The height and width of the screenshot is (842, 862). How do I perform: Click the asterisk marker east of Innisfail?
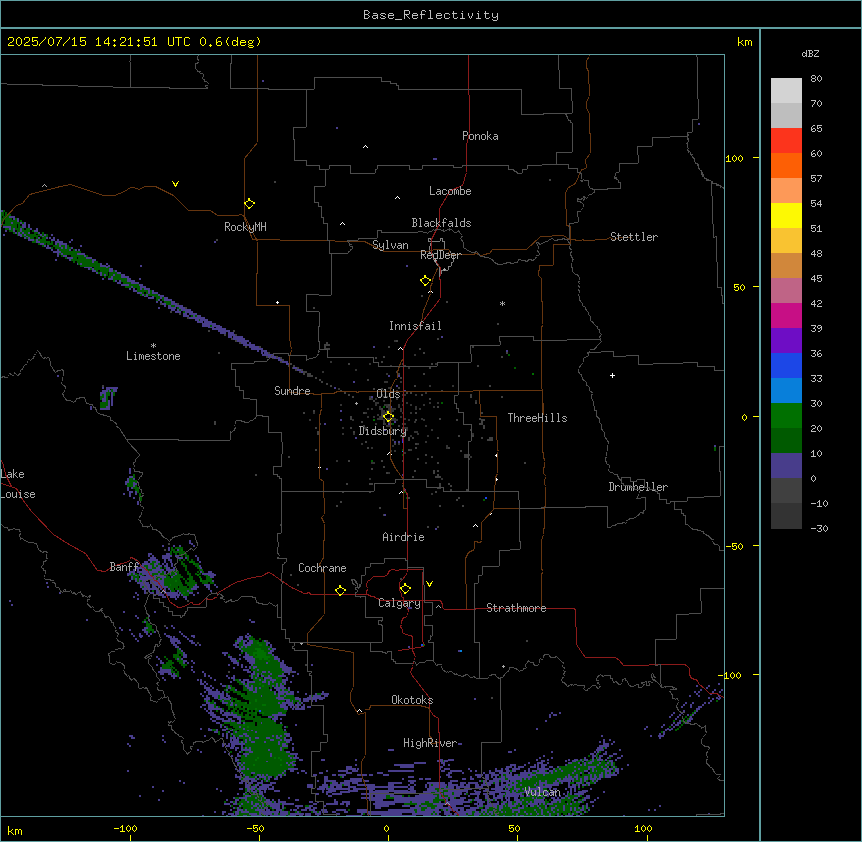(x=502, y=303)
